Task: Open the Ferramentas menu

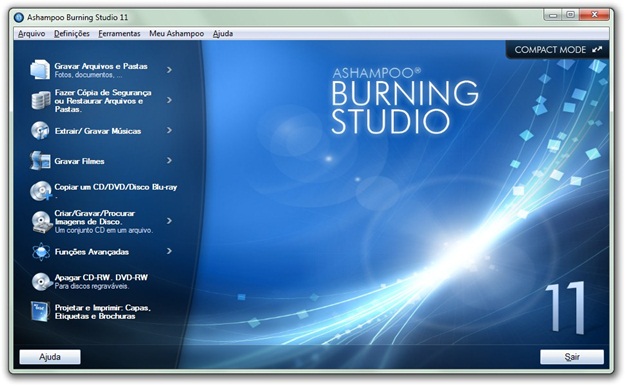Action: coord(119,34)
